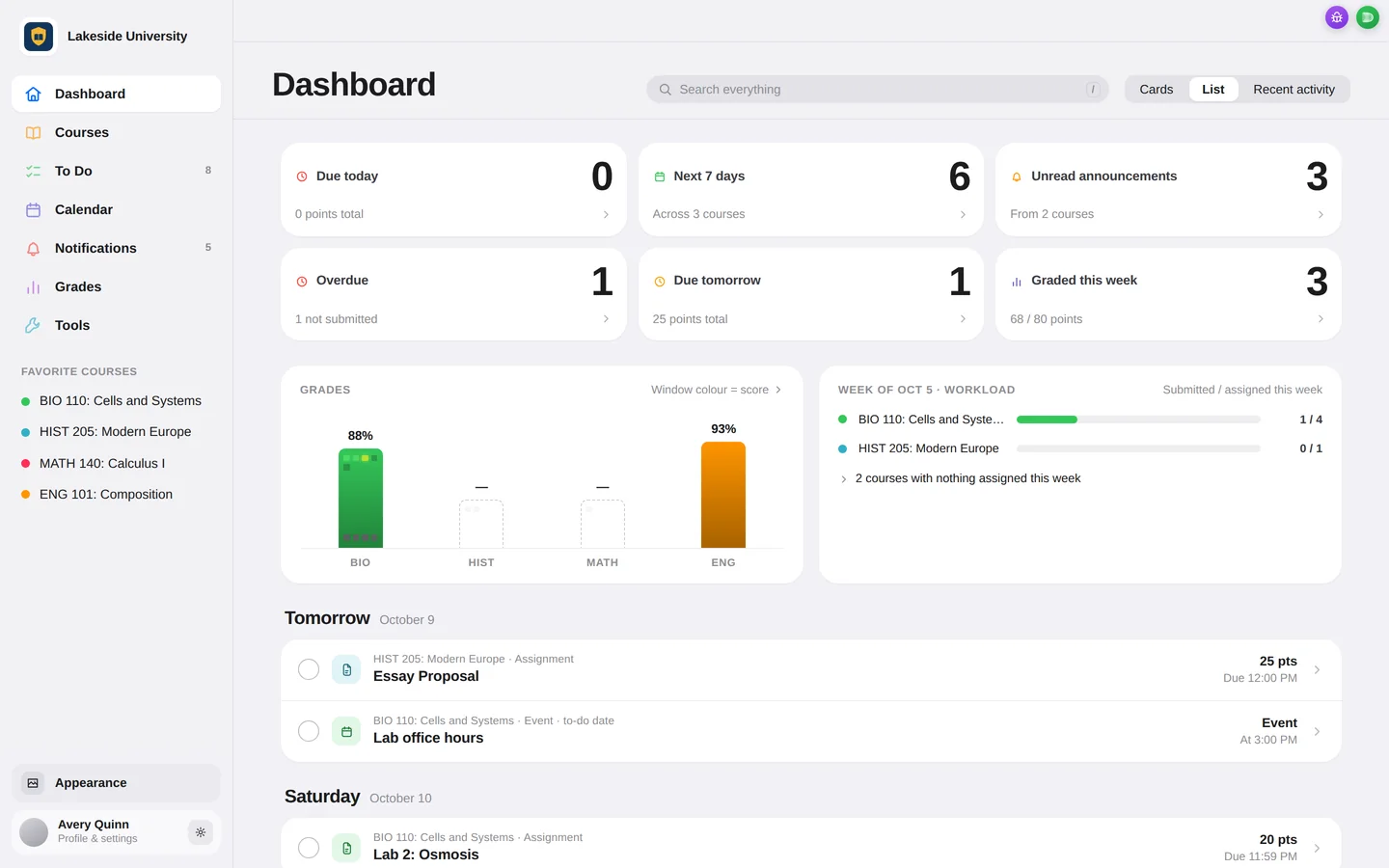Open favorite course MATH 140: Calculus I

tap(116, 464)
